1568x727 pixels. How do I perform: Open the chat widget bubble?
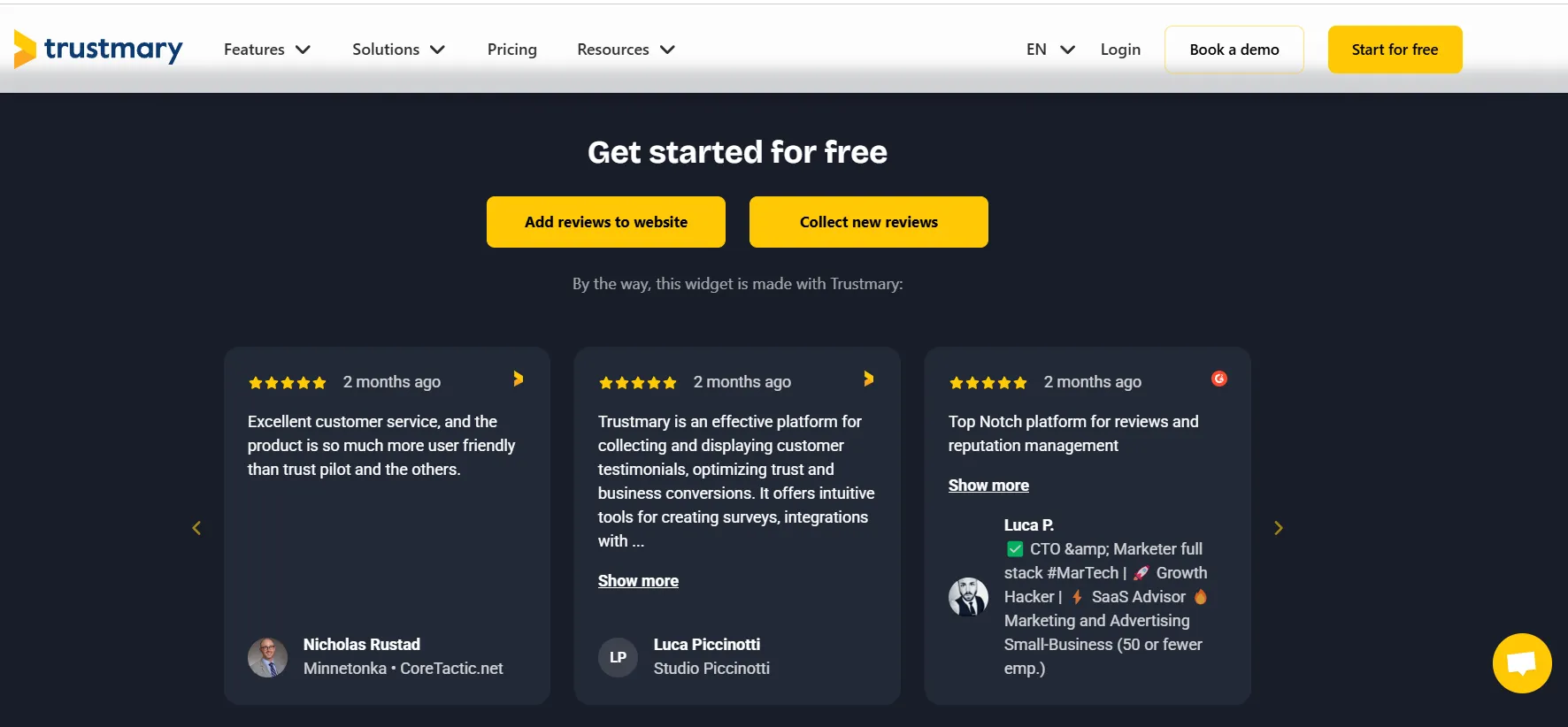coord(1521,663)
